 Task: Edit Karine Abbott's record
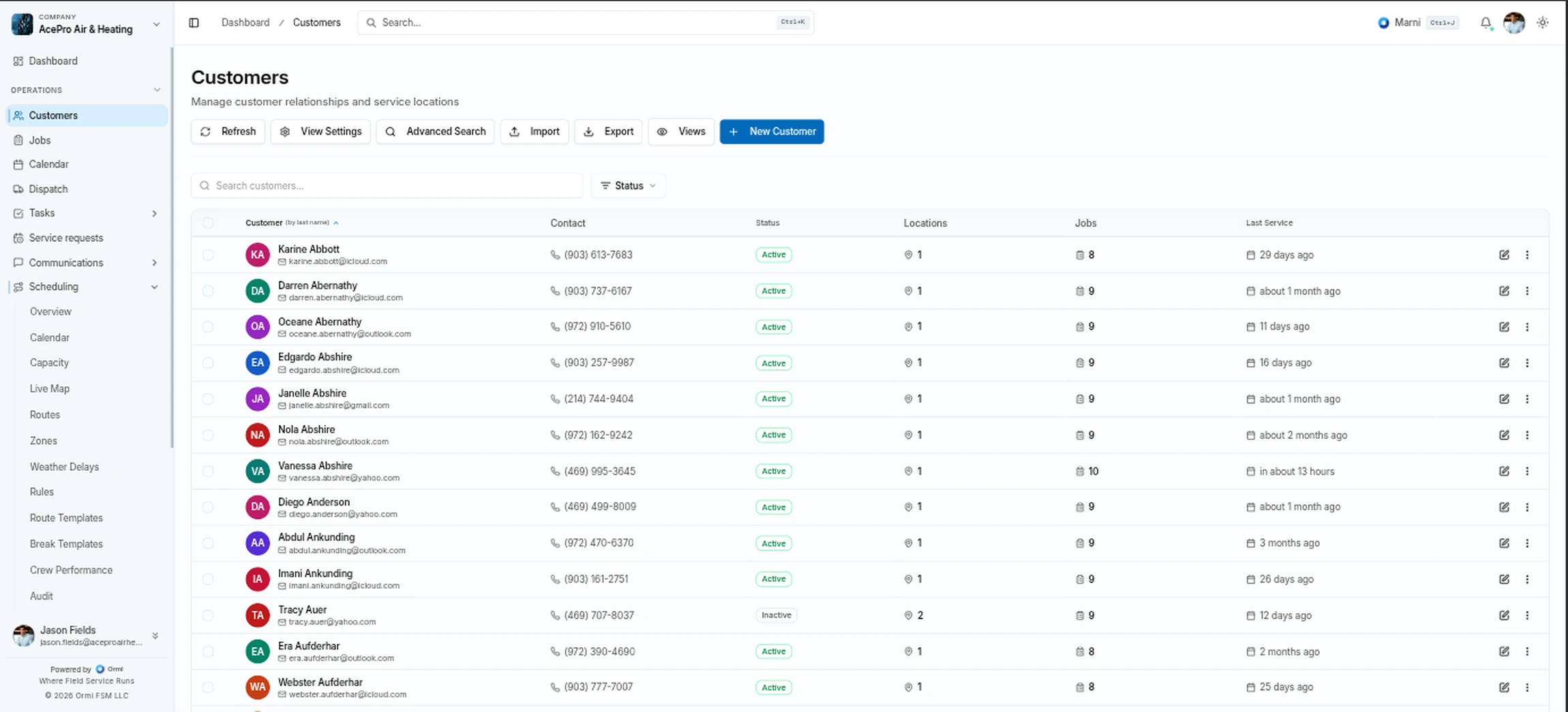1504,255
